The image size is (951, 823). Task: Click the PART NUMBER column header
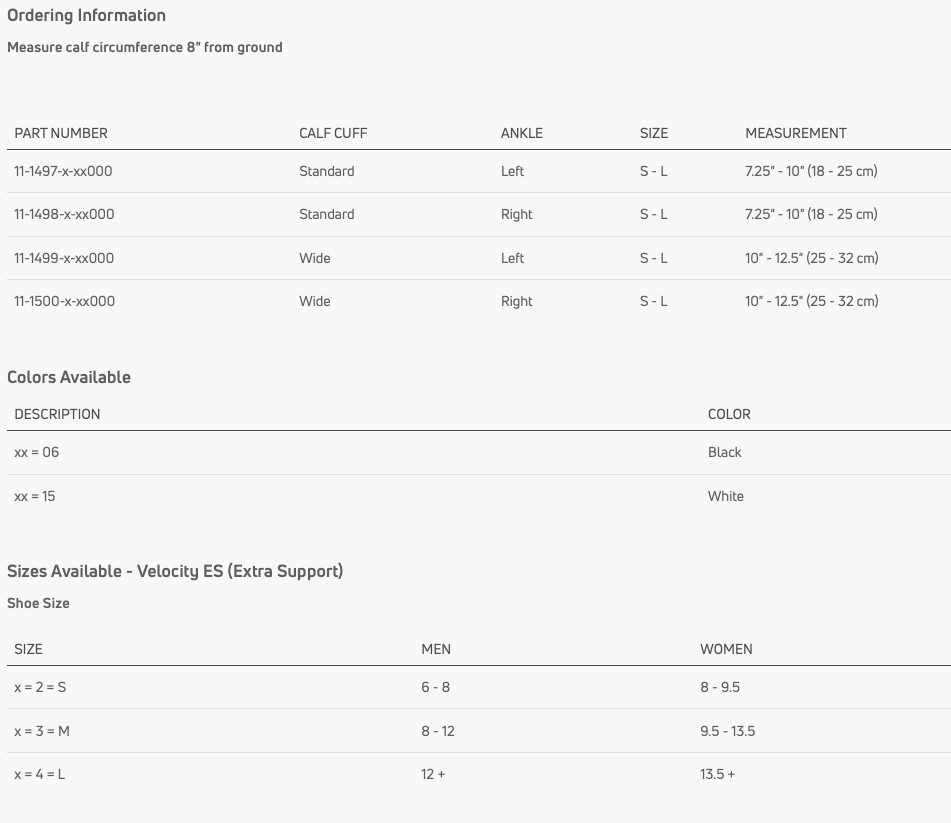[61, 133]
